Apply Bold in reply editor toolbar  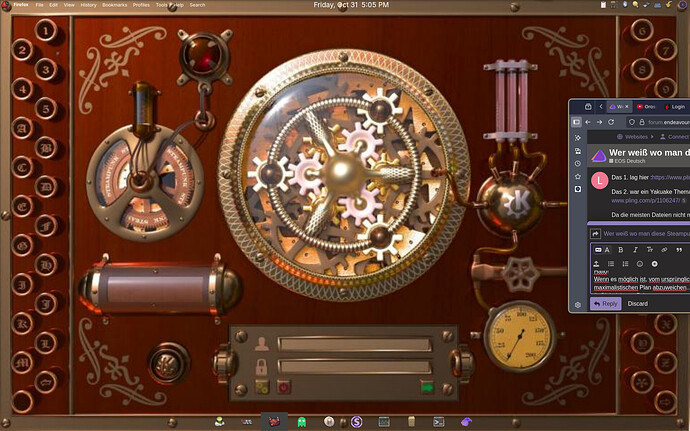(620, 250)
